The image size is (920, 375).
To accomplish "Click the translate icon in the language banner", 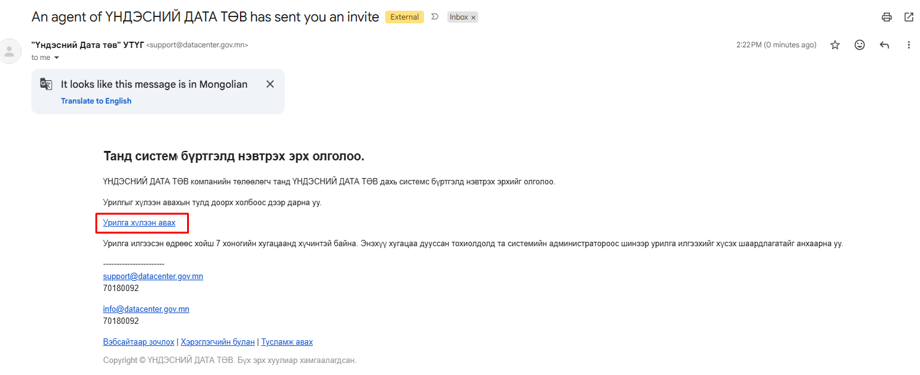I will [46, 84].
